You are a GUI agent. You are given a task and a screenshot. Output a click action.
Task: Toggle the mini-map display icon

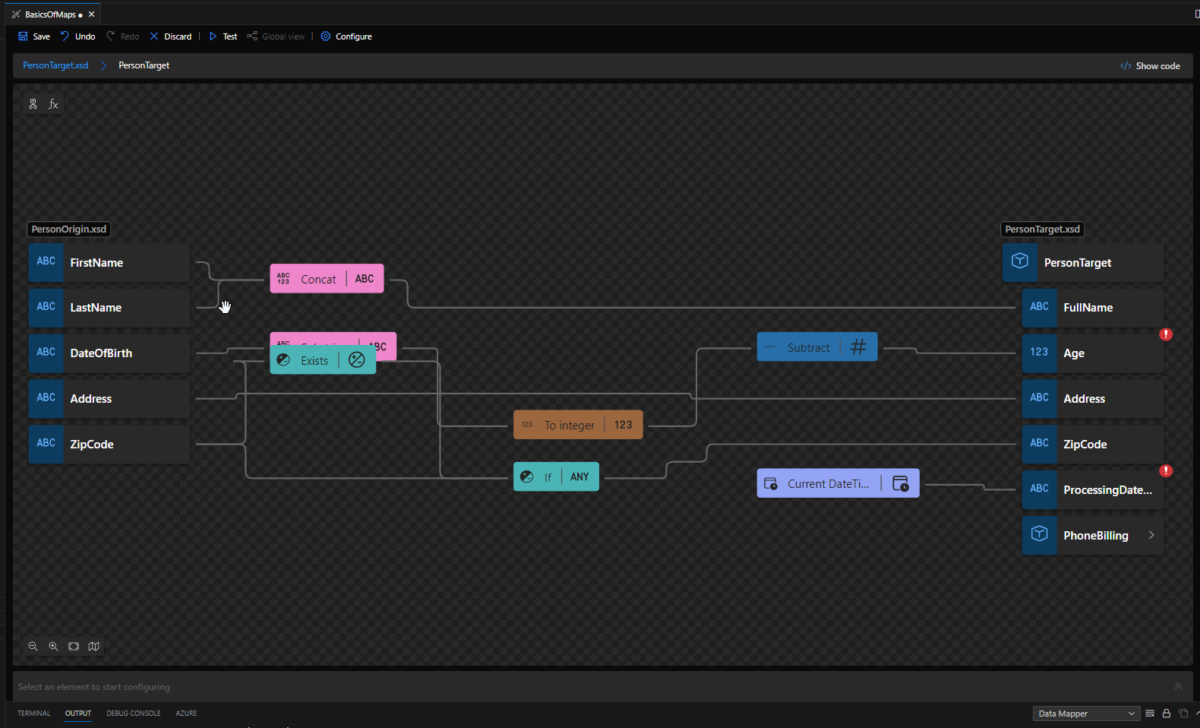click(94, 647)
